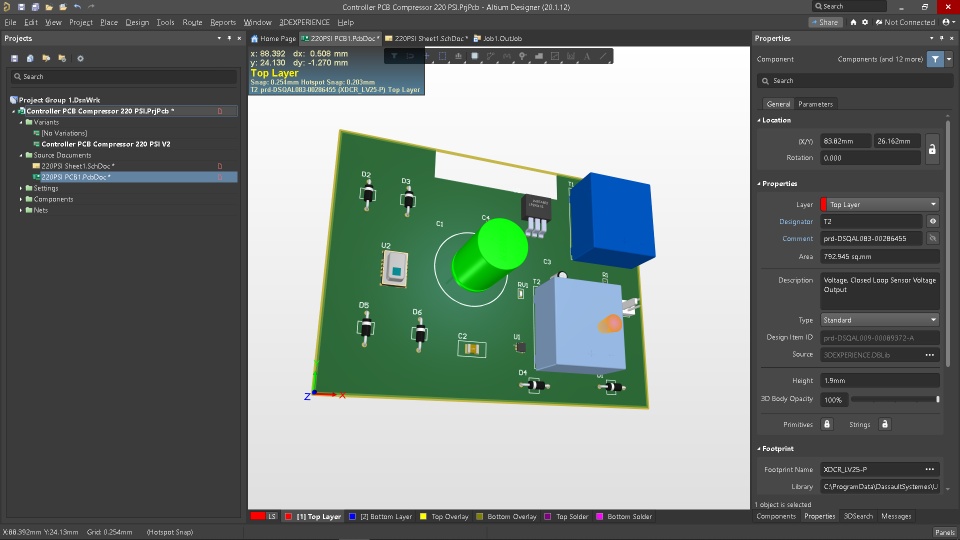The image size is (960, 540).
Task: Toggle the location lock icon
Action: [x=931, y=149]
